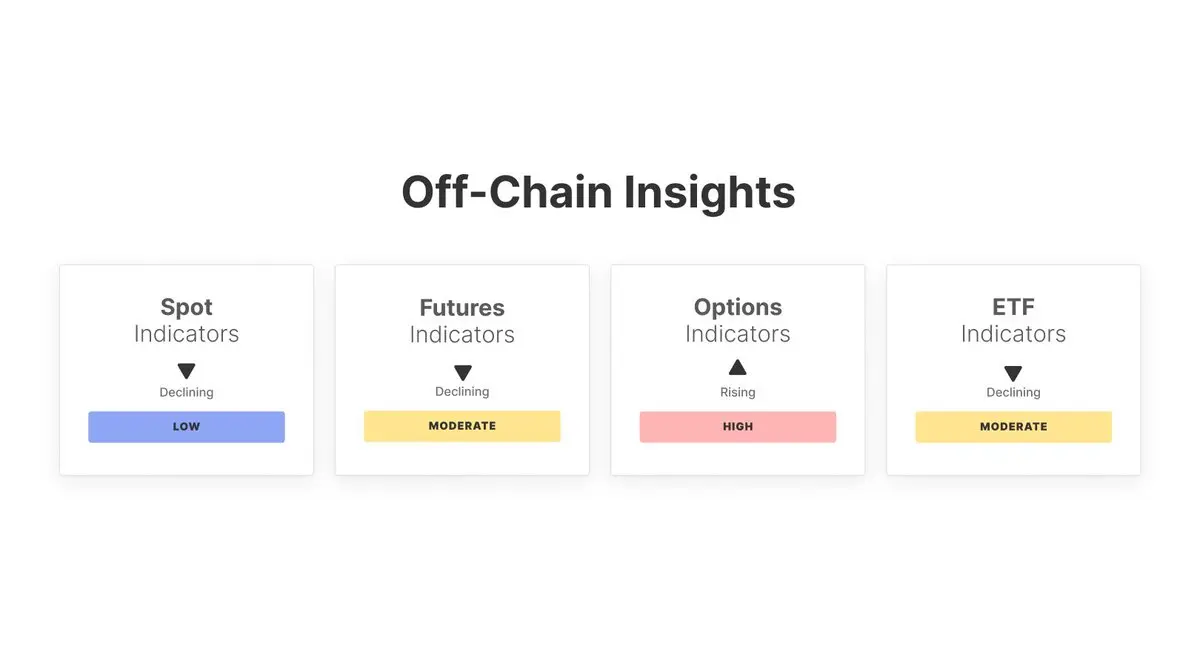Click the Declining label under ETF
Image resolution: width=1200 pixels, height=652 pixels.
tap(1013, 393)
